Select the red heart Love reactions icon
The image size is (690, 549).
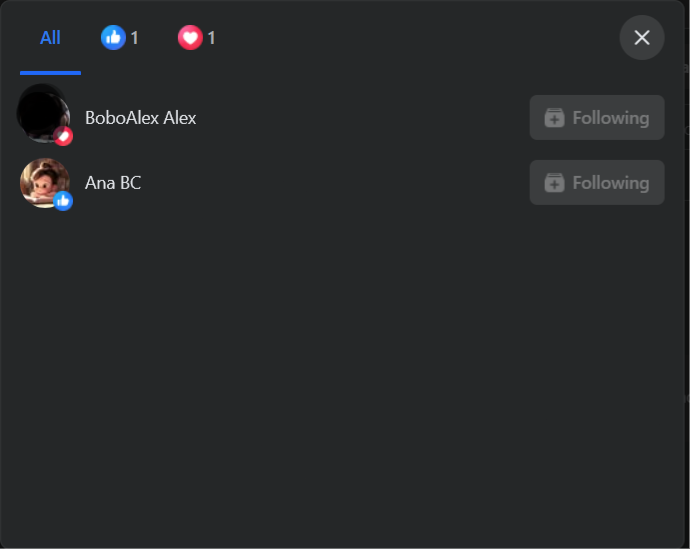click(x=190, y=37)
